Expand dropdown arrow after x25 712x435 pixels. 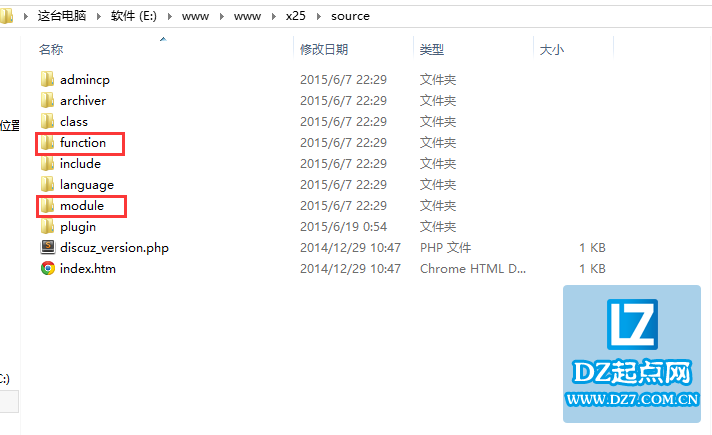319,17
